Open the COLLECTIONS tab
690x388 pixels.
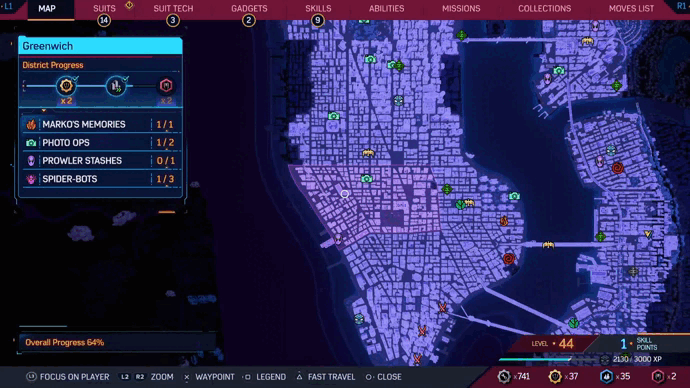click(x=544, y=8)
